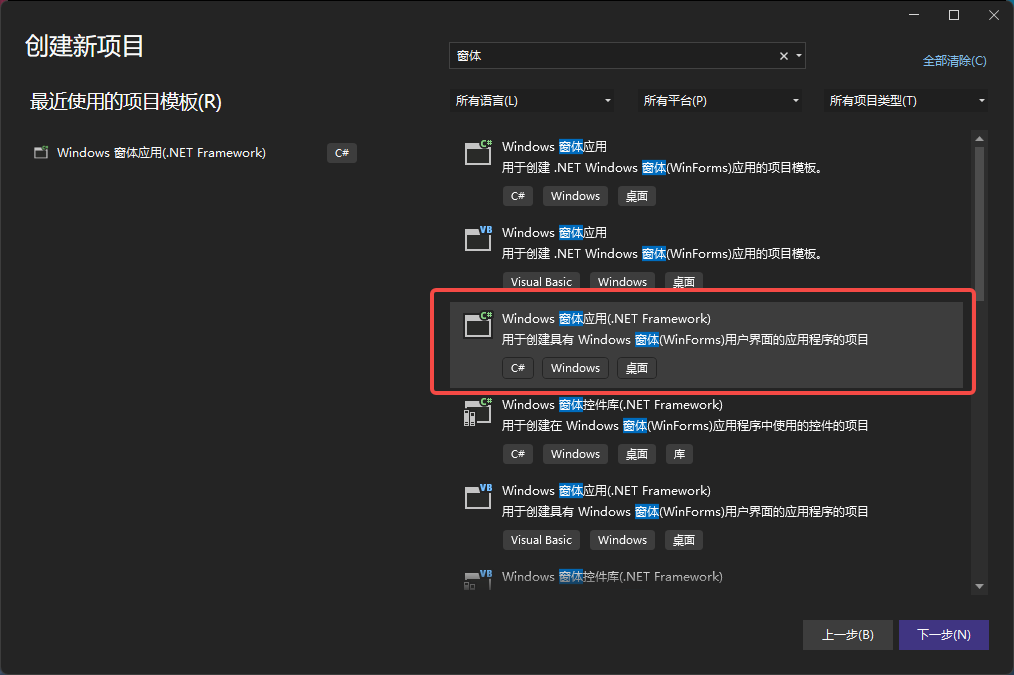Click the Windows tag under the control library template
Screen dimensions: 1014x675
576,454
